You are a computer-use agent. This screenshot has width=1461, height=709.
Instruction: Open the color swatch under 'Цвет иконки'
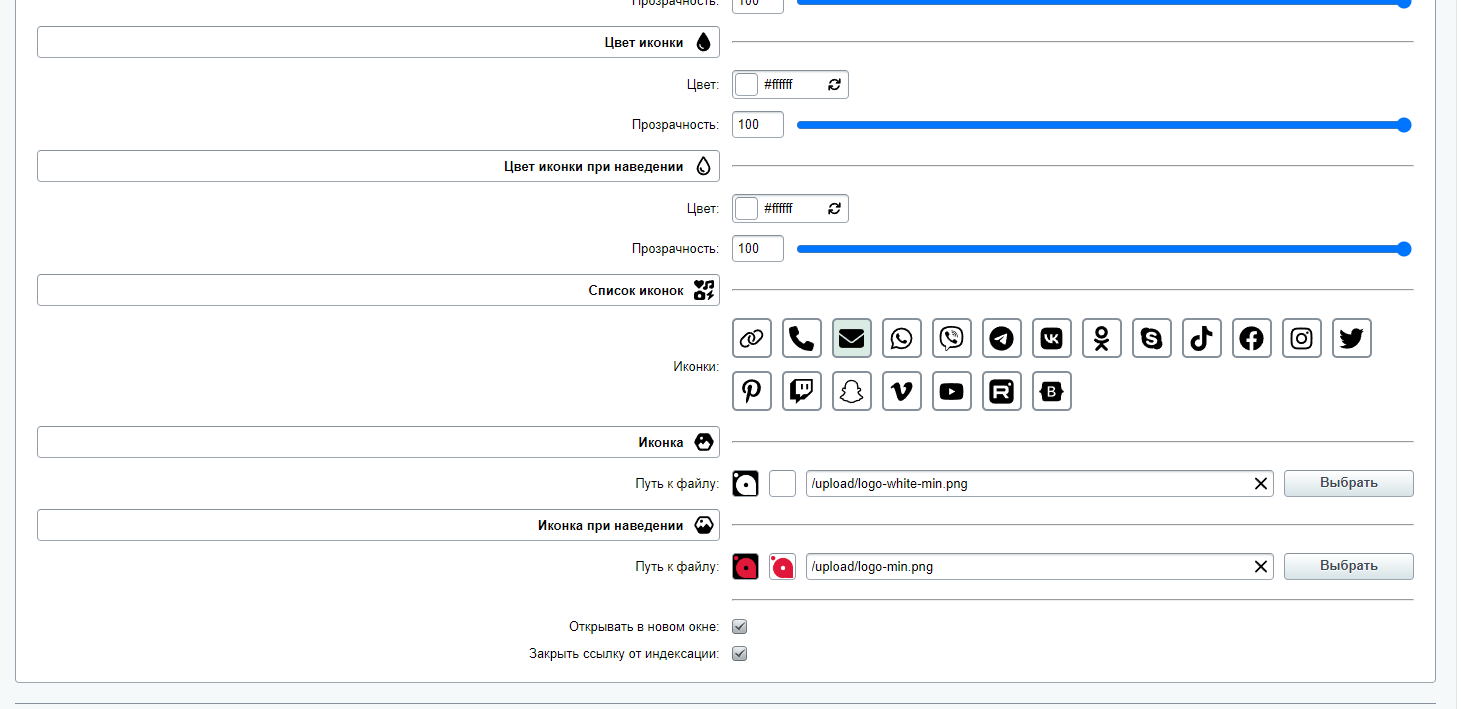click(747, 85)
